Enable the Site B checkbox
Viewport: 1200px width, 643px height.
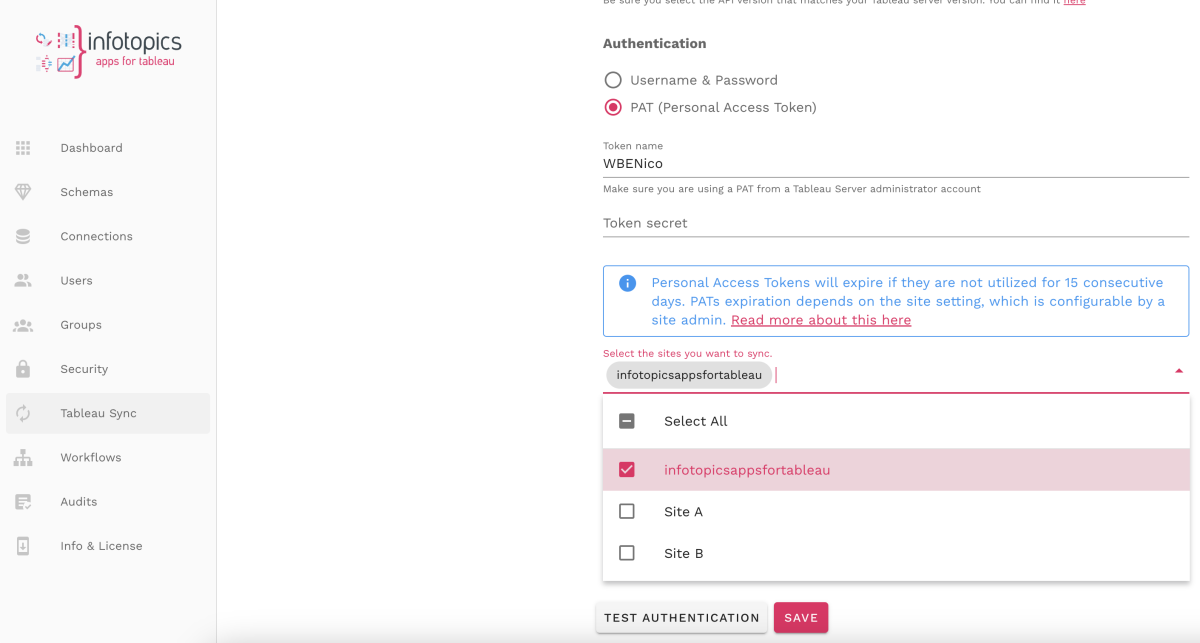pos(627,553)
